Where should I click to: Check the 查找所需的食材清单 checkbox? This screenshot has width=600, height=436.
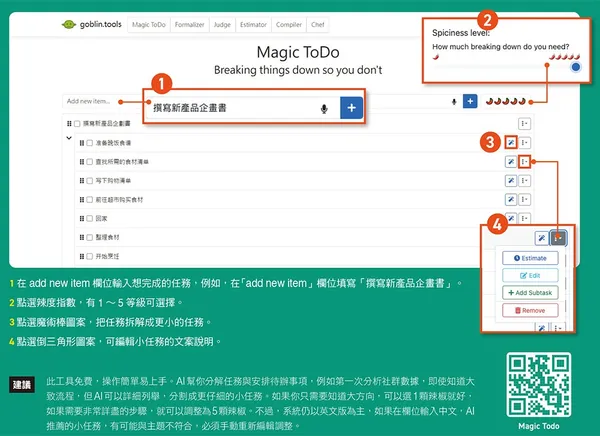click(90, 162)
